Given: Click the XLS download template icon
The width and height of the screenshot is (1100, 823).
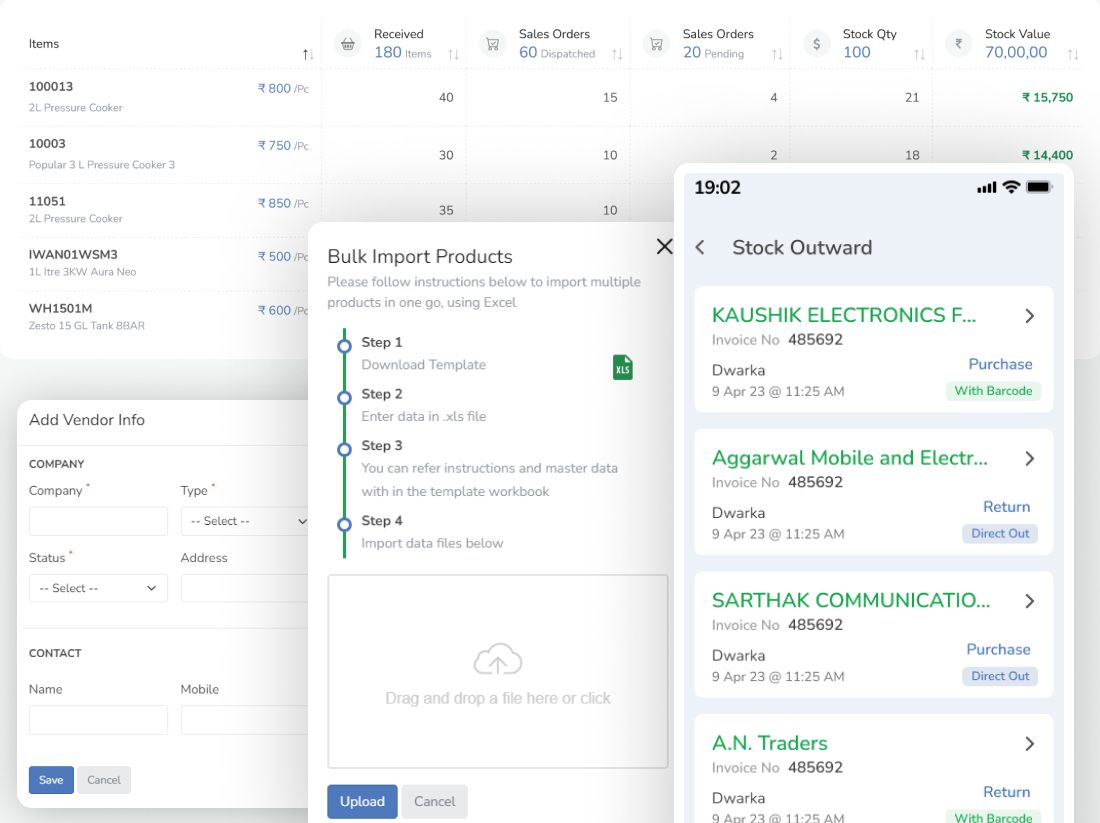Looking at the screenshot, I should tap(622, 367).
